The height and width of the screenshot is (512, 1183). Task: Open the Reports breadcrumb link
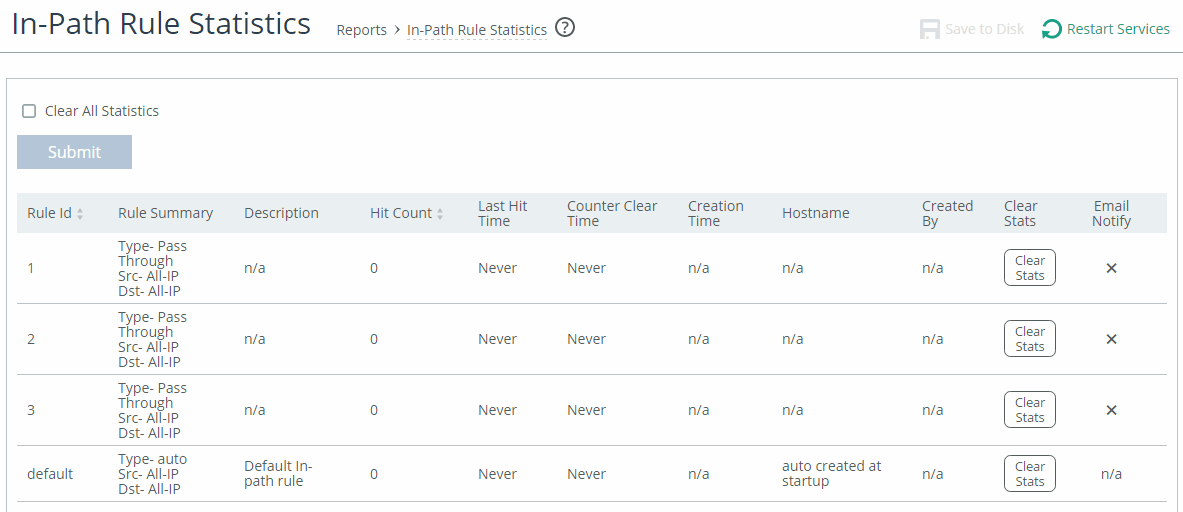[x=361, y=30]
